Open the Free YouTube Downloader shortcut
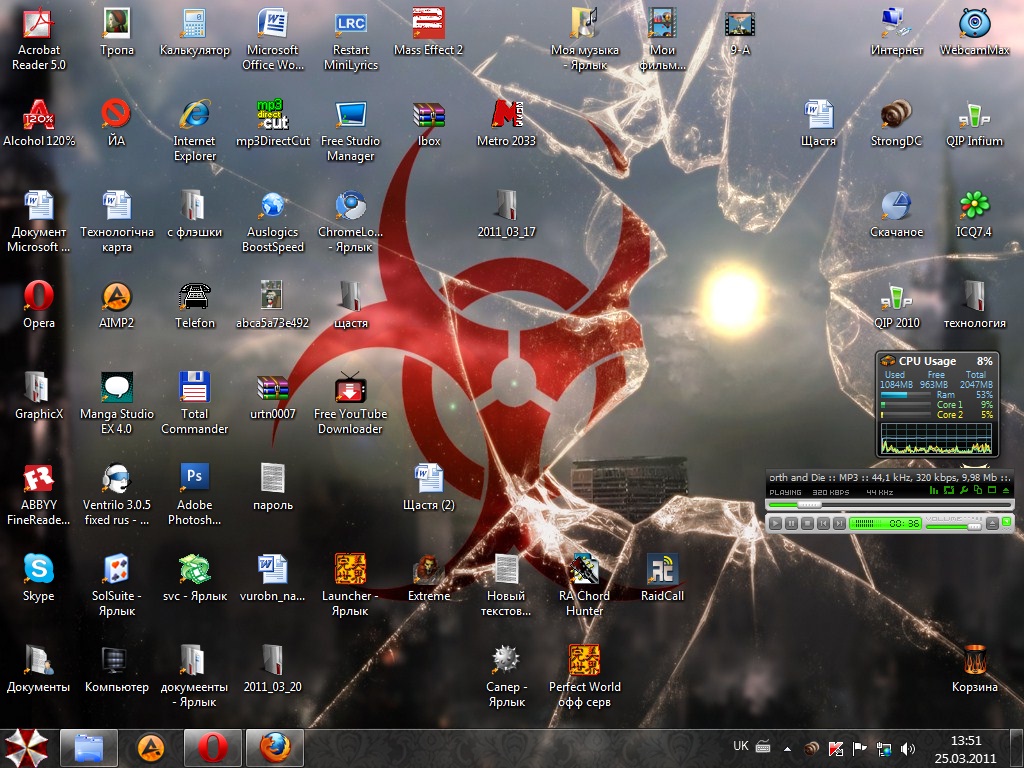This screenshot has height=768, width=1024. click(x=350, y=387)
